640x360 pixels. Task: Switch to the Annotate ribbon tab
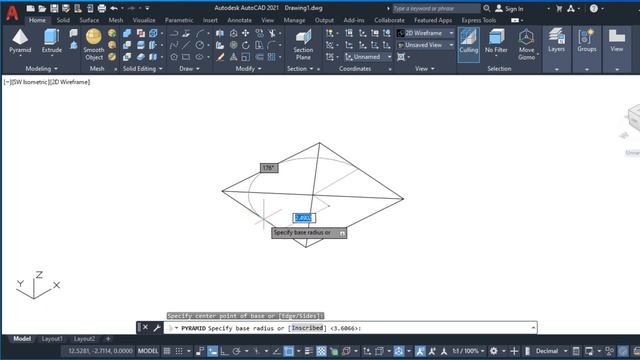point(240,20)
